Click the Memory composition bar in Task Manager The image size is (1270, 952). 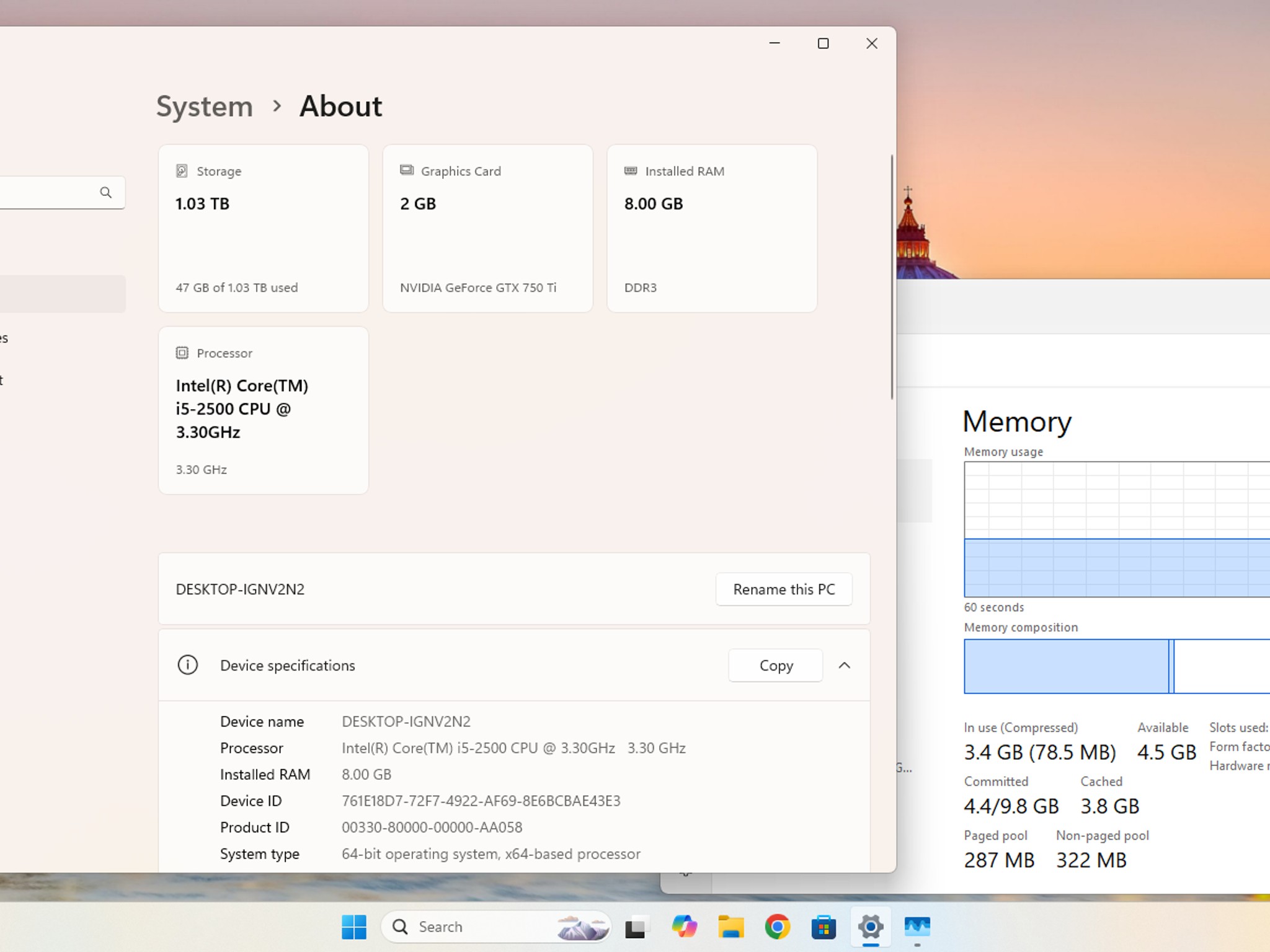[1117, 666]
